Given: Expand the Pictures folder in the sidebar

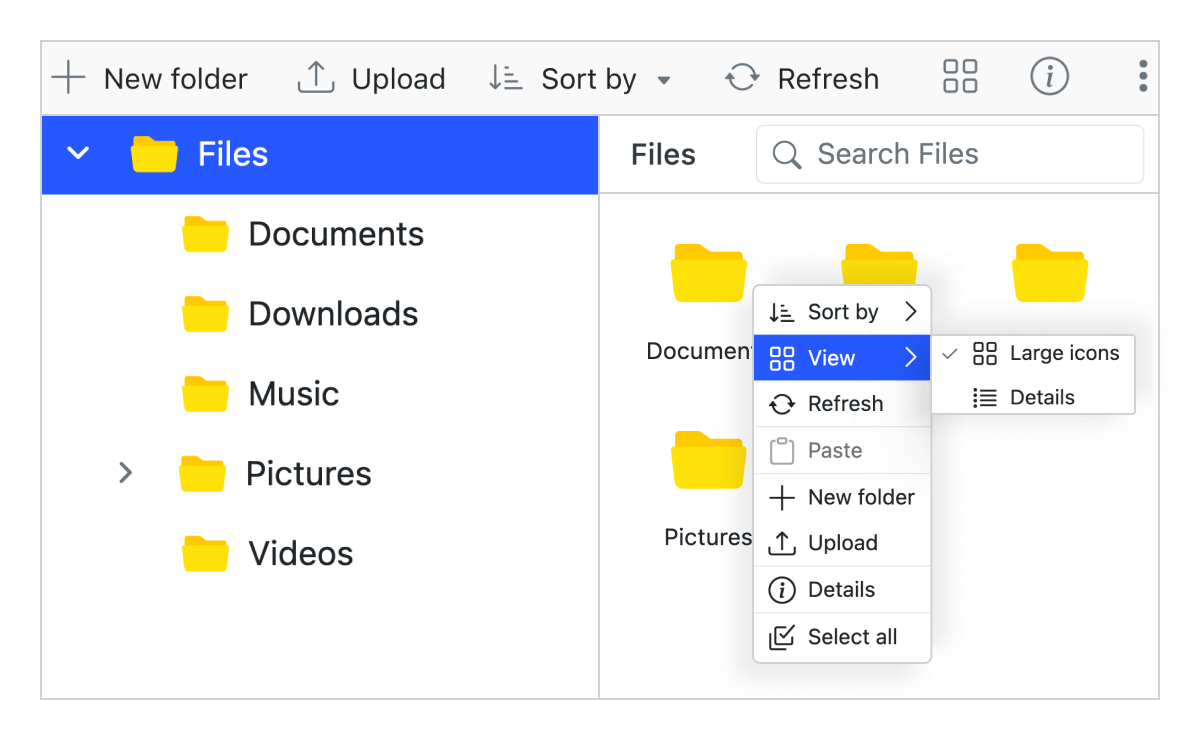Looking at the screenshot, I should tap(125, 473).
